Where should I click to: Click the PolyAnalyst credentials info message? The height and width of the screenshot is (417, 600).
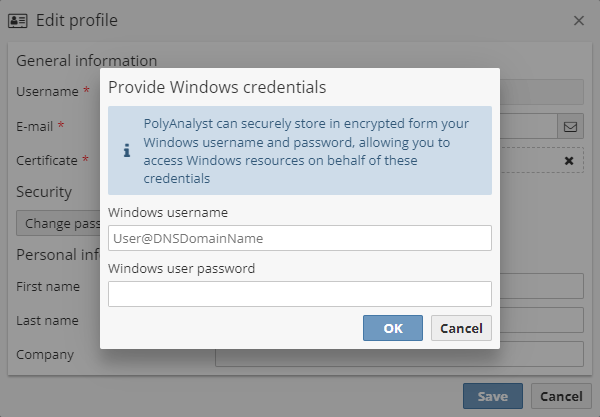[300, 151]
